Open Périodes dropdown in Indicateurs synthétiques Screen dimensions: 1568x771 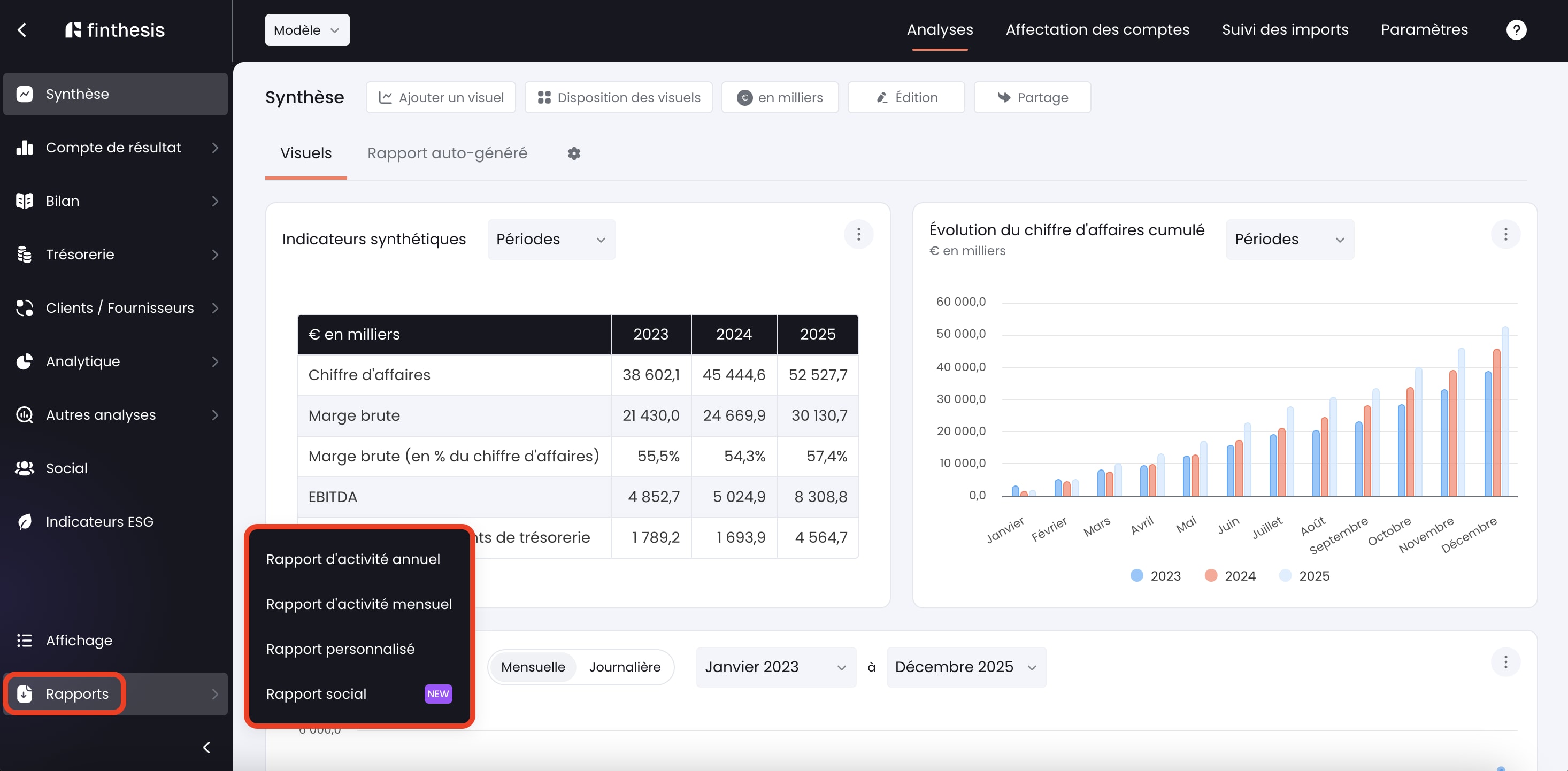[551, 239]
